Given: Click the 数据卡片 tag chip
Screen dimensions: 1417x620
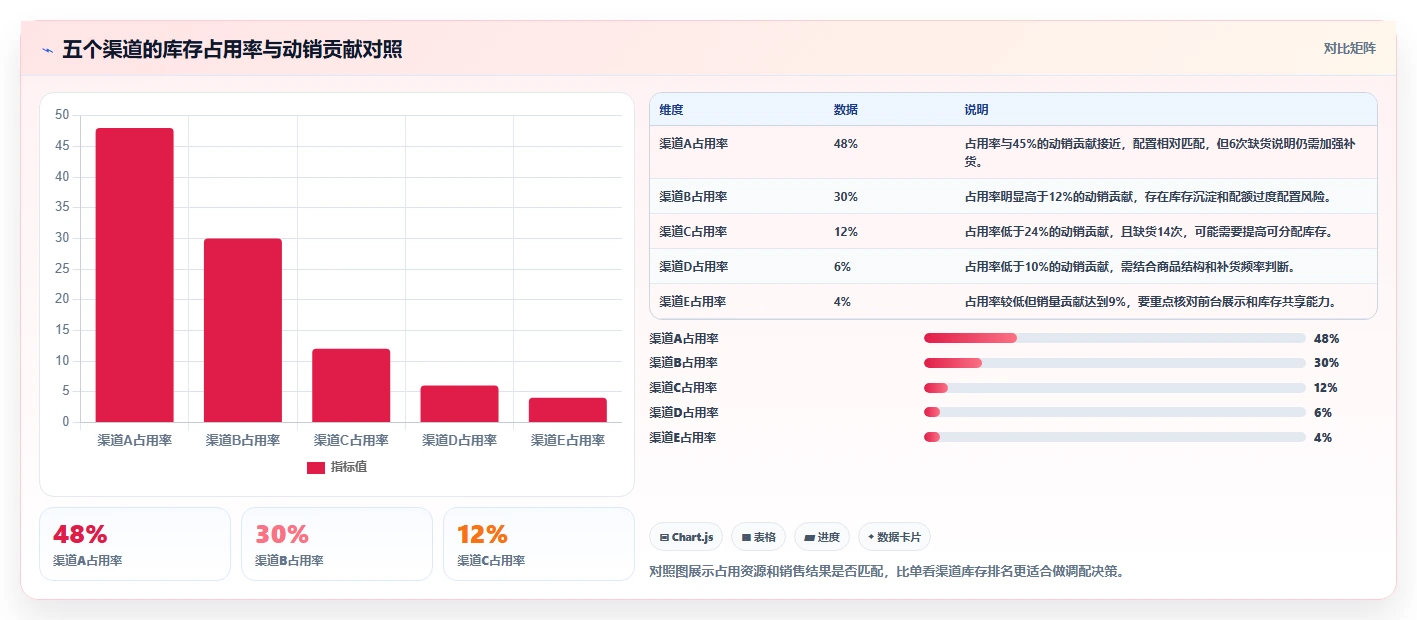Looking at the screenshot, I should [x=894, y=537].
